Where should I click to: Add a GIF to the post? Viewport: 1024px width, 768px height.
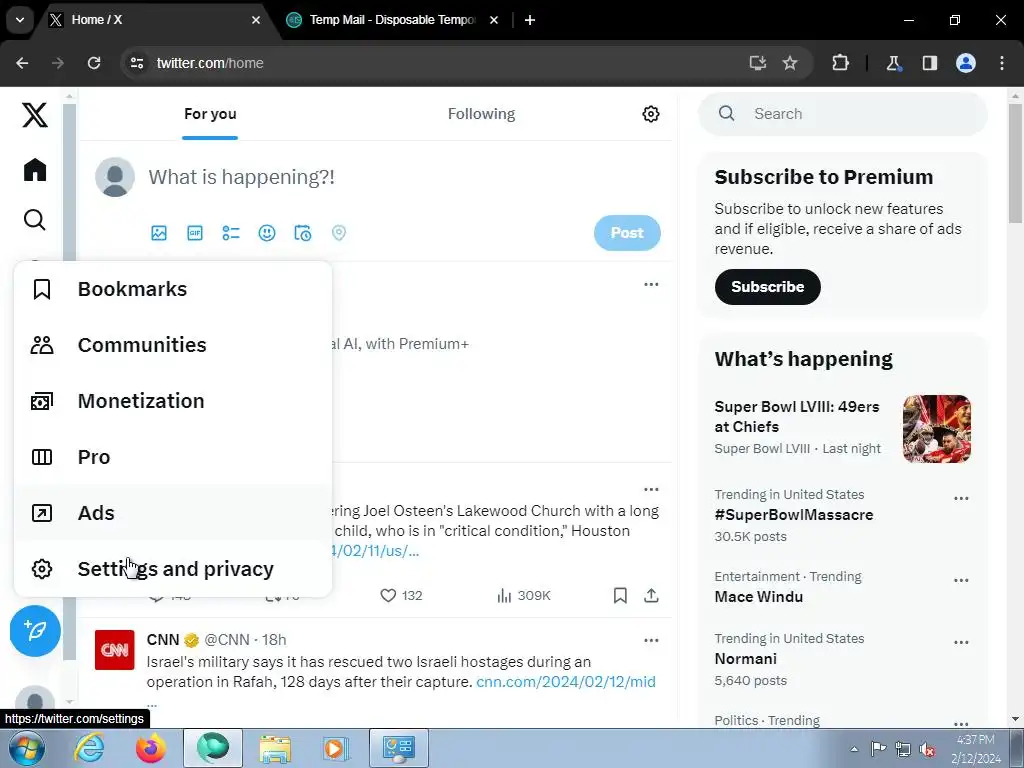[x=195, y=233]
